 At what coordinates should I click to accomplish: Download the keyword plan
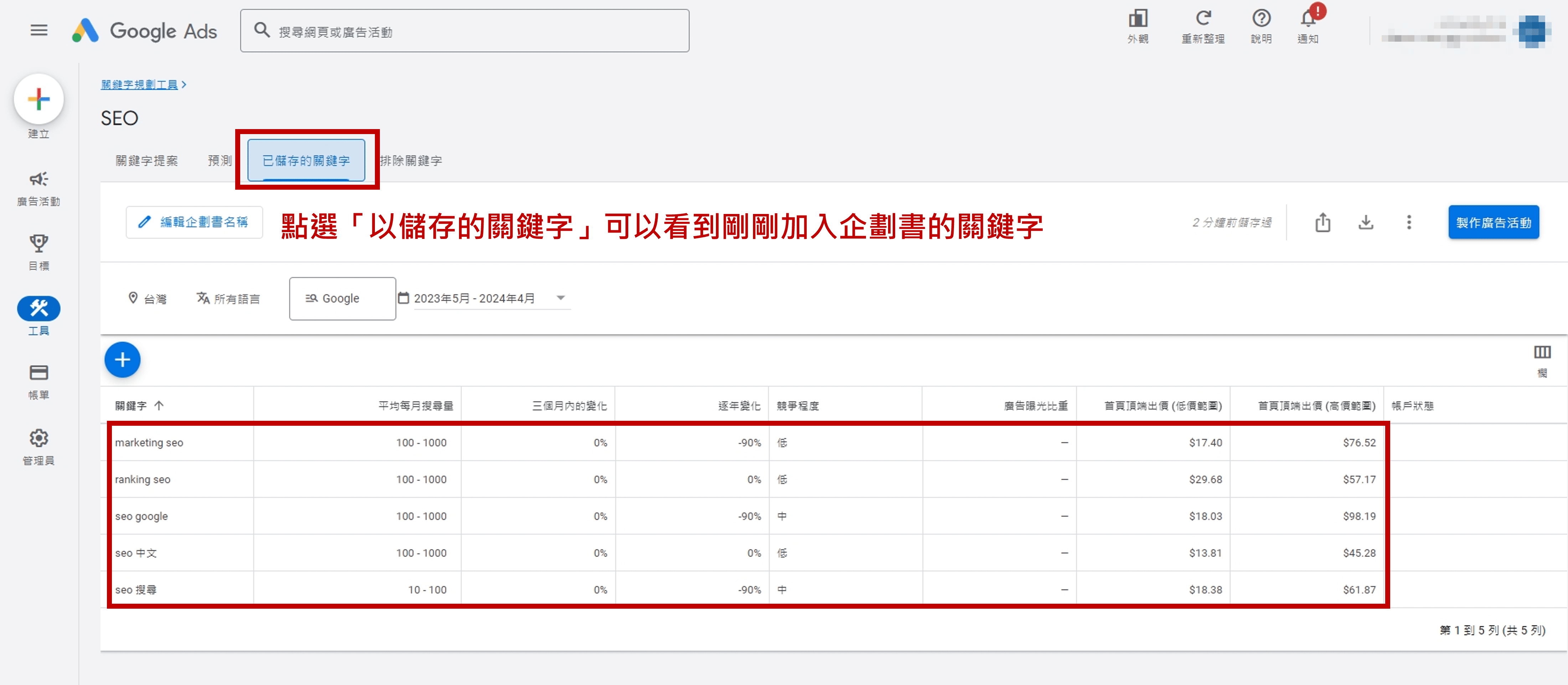click(1366, 223)
